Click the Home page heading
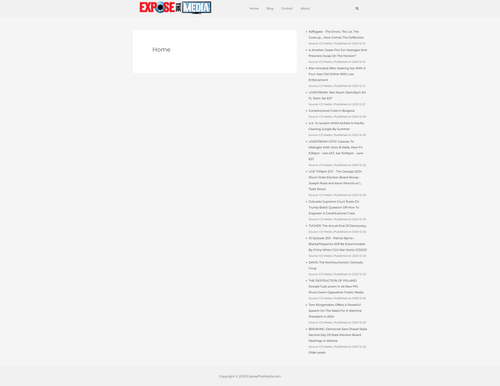Image resolution: width=500 pixels, height=386 pixels. tap(161, 50)
